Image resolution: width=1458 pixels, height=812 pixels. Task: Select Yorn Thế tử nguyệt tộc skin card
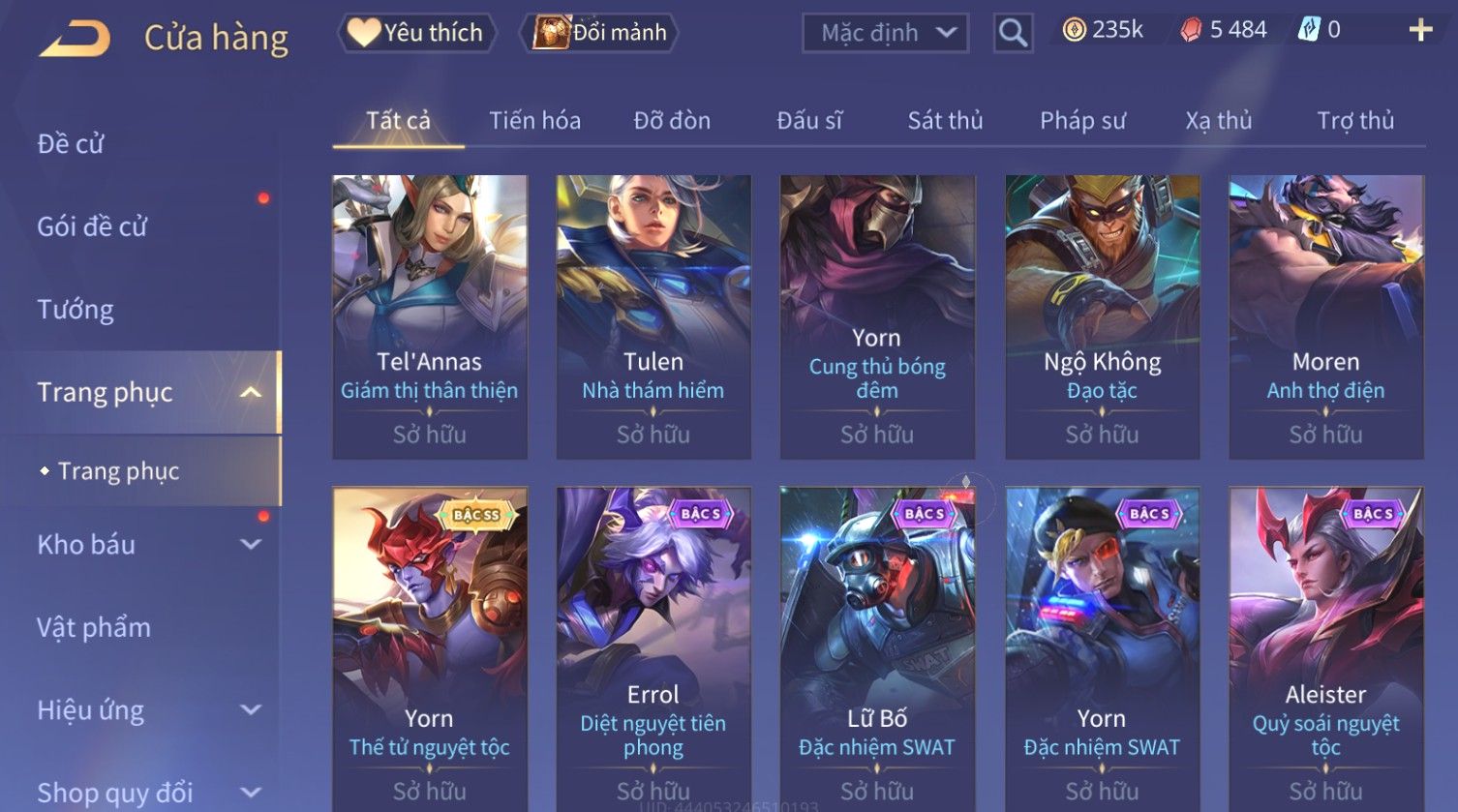430,648
